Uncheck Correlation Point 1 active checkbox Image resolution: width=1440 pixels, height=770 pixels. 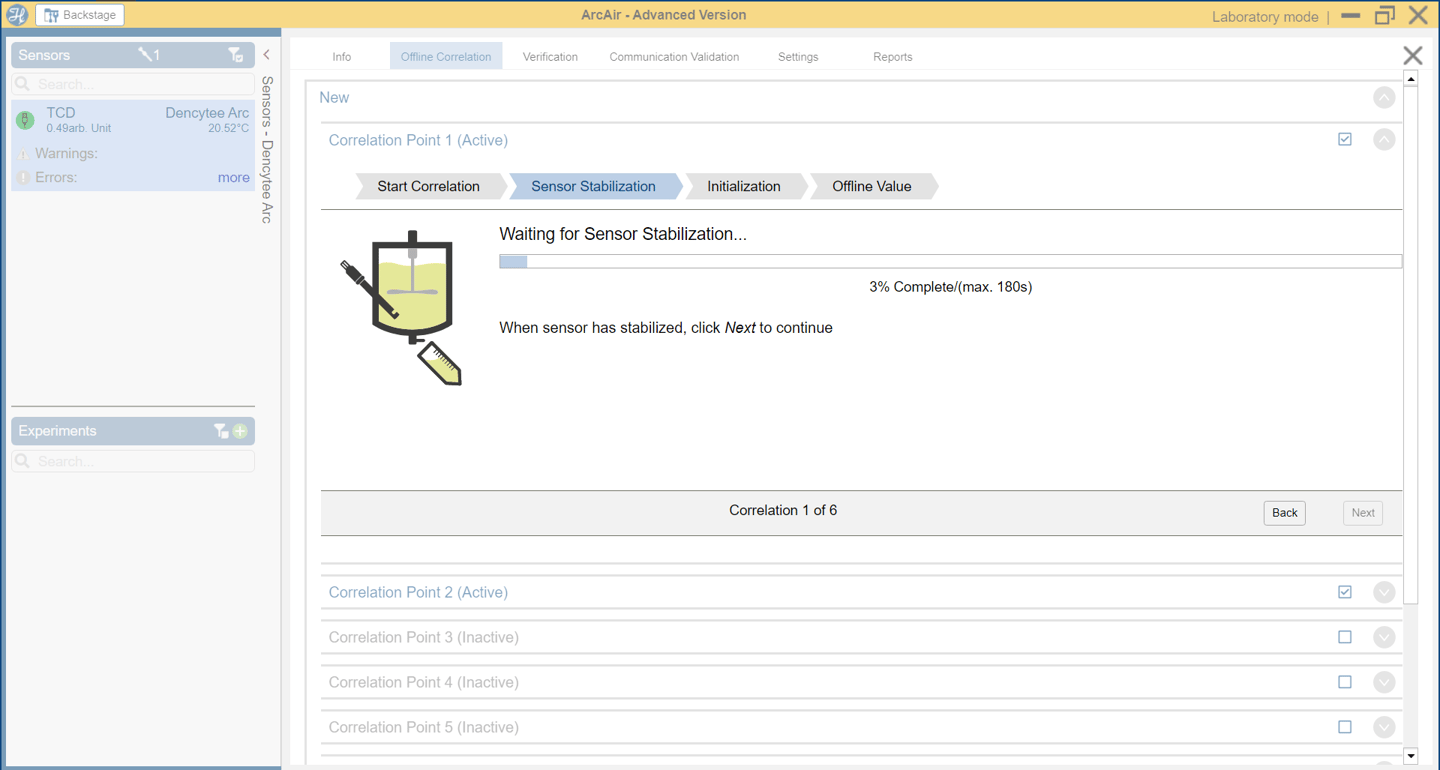coord(1345,140)
